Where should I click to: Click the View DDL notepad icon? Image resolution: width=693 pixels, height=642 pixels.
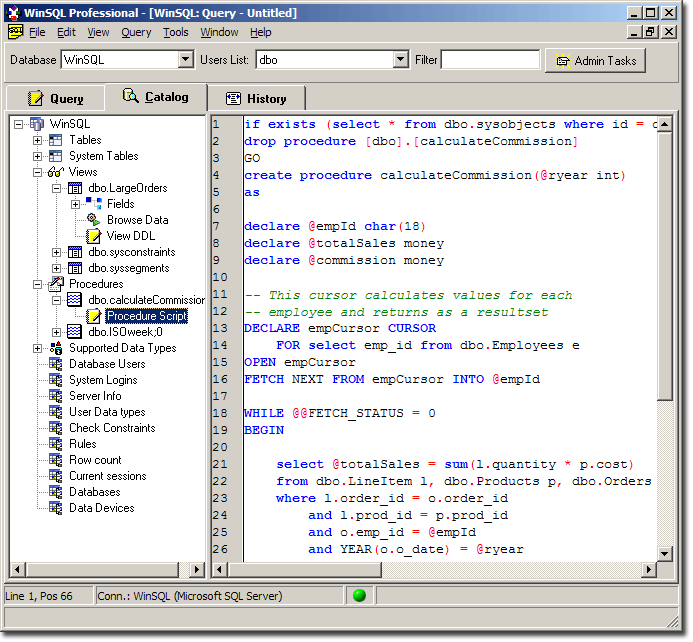tap(93, 236)
